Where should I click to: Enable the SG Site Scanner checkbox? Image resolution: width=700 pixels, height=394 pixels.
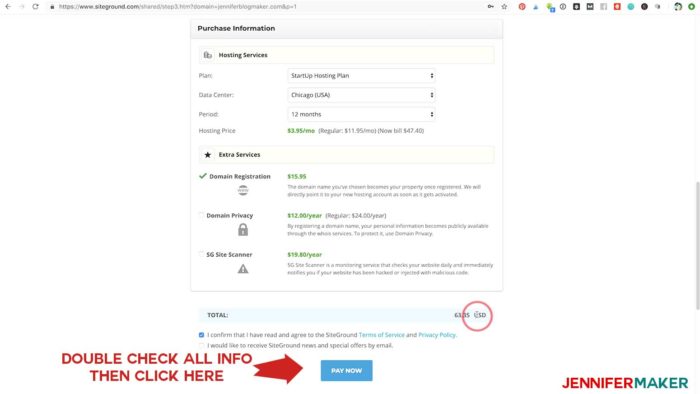(x=201, y=254)
